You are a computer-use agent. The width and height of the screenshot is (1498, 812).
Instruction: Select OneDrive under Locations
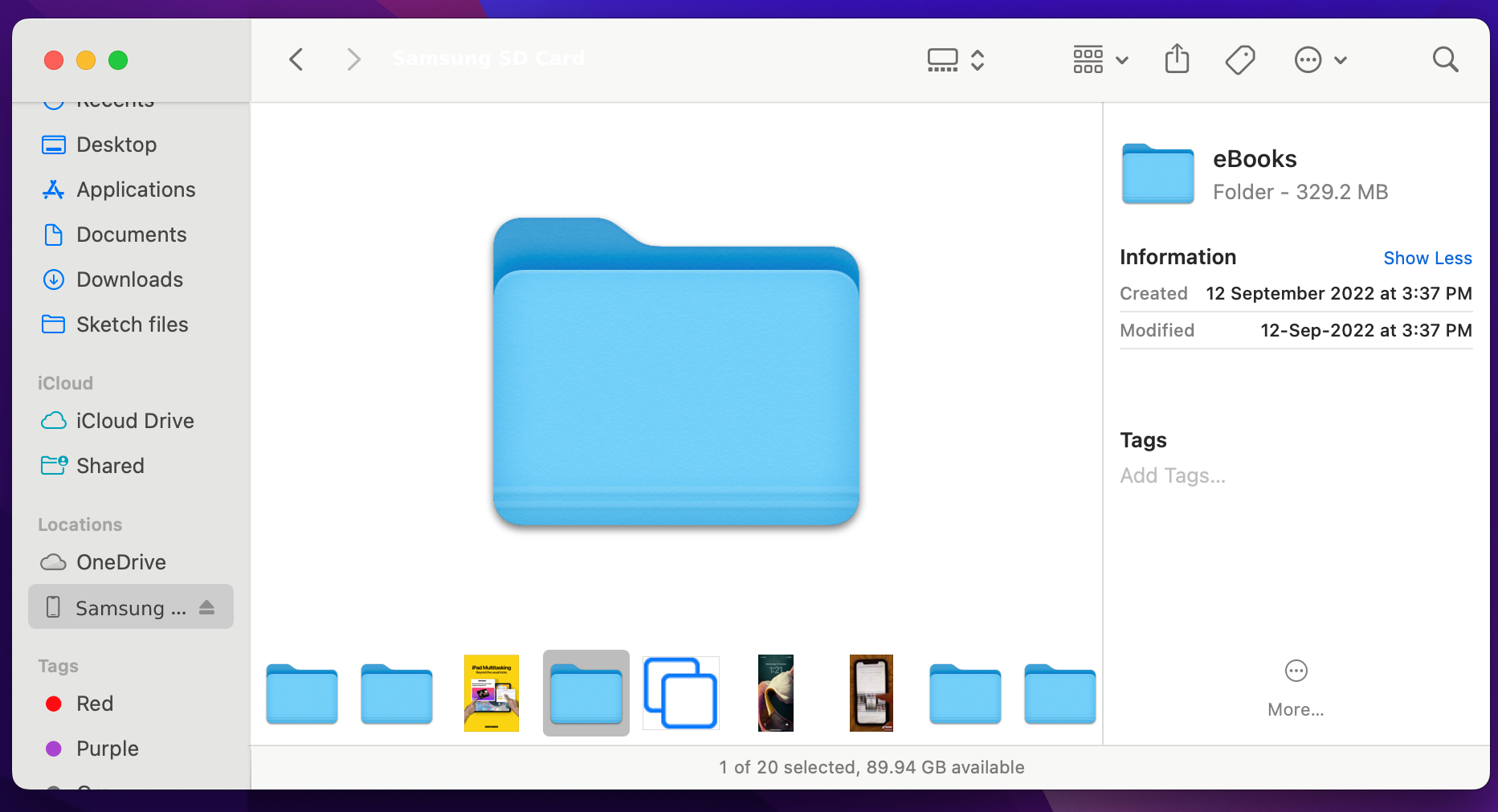(x=131, y=562)
